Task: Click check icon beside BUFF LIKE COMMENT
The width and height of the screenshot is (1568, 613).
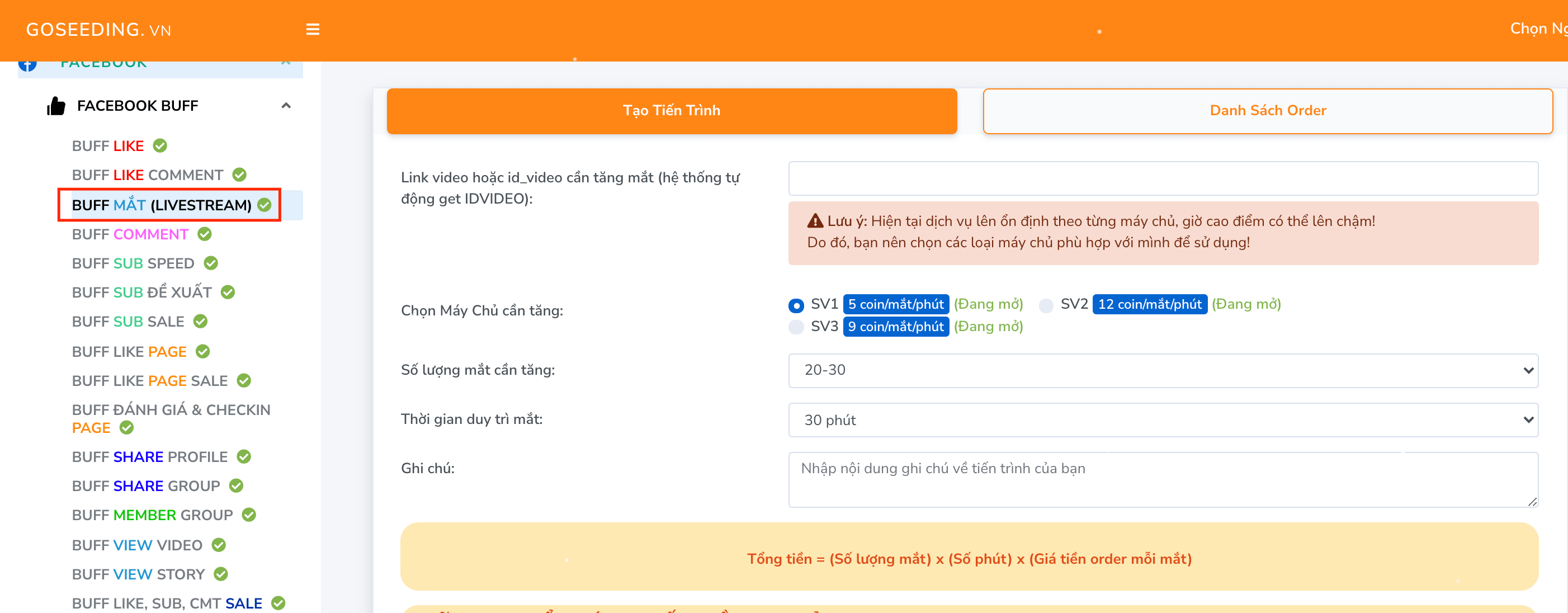Action: [239, 175]
